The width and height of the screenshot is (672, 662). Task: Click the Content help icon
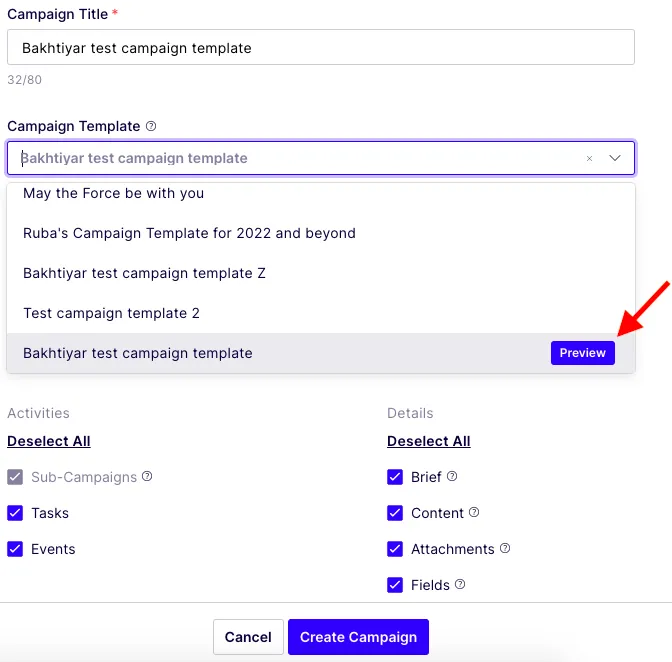tap(474, 512)
